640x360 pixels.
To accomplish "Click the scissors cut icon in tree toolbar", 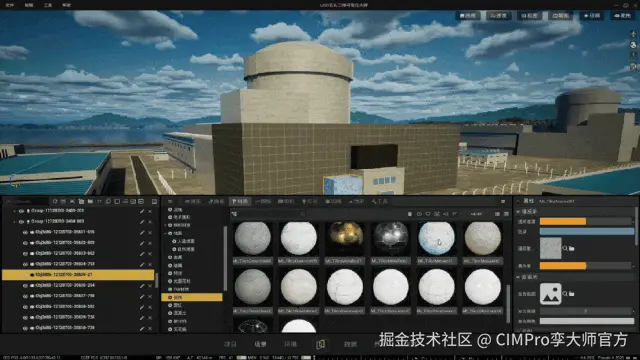I will point(72,201).
